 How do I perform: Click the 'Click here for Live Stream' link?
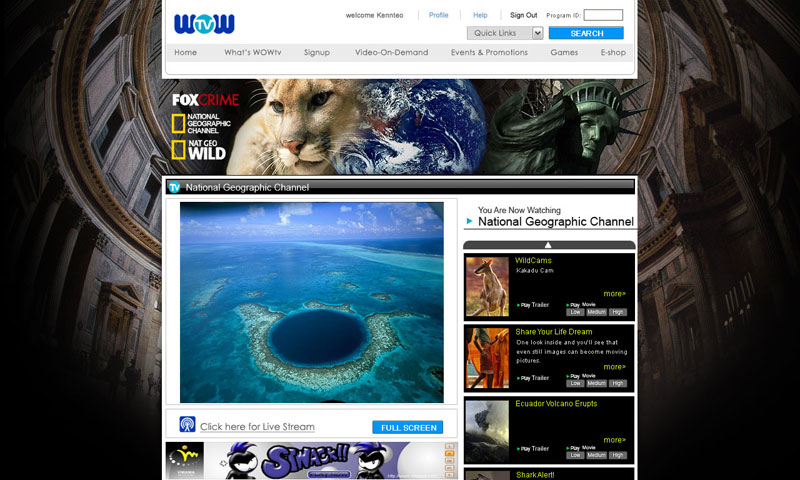click(257, 426)
